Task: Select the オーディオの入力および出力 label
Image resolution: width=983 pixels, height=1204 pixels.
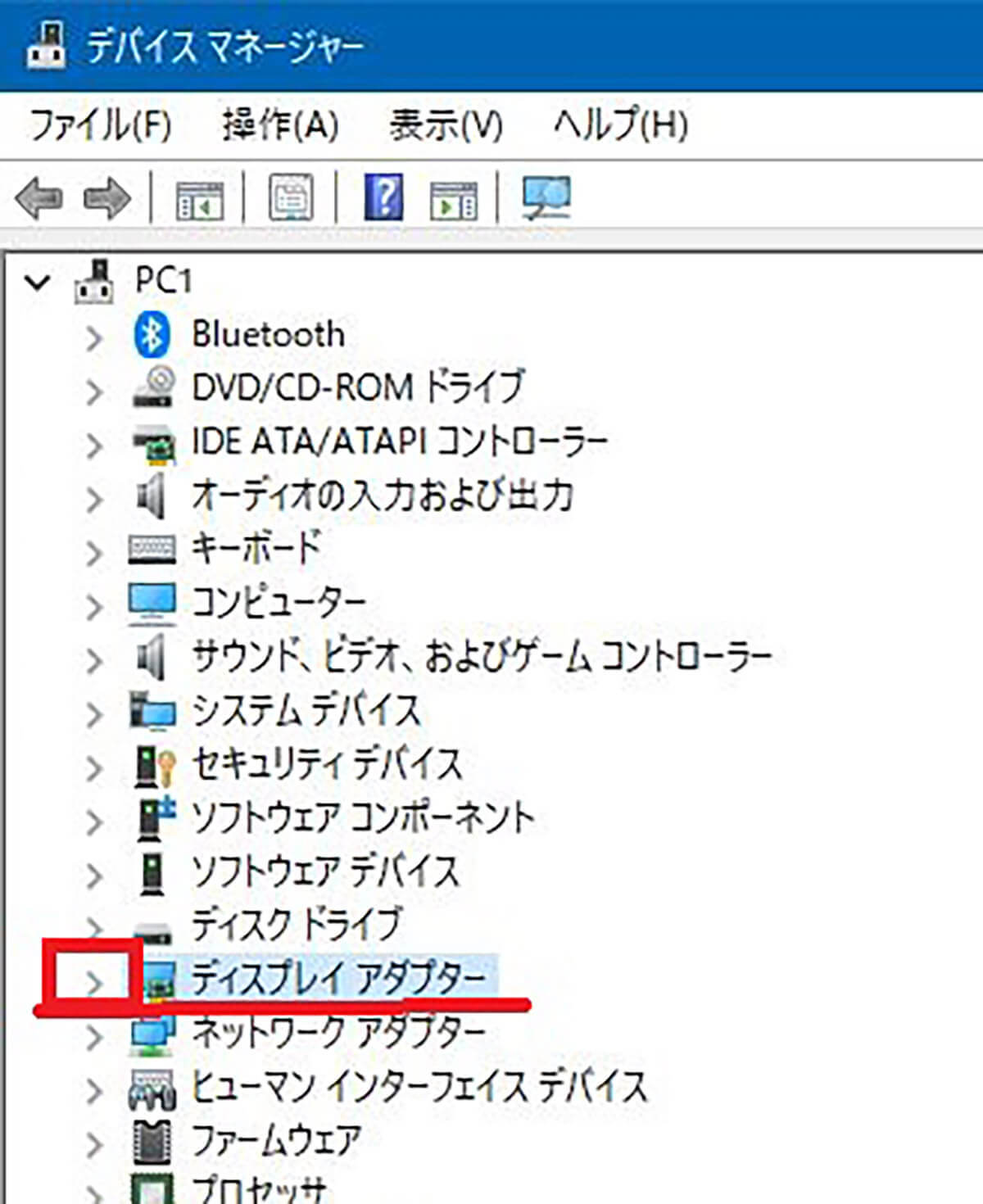Action: point(382,495)
